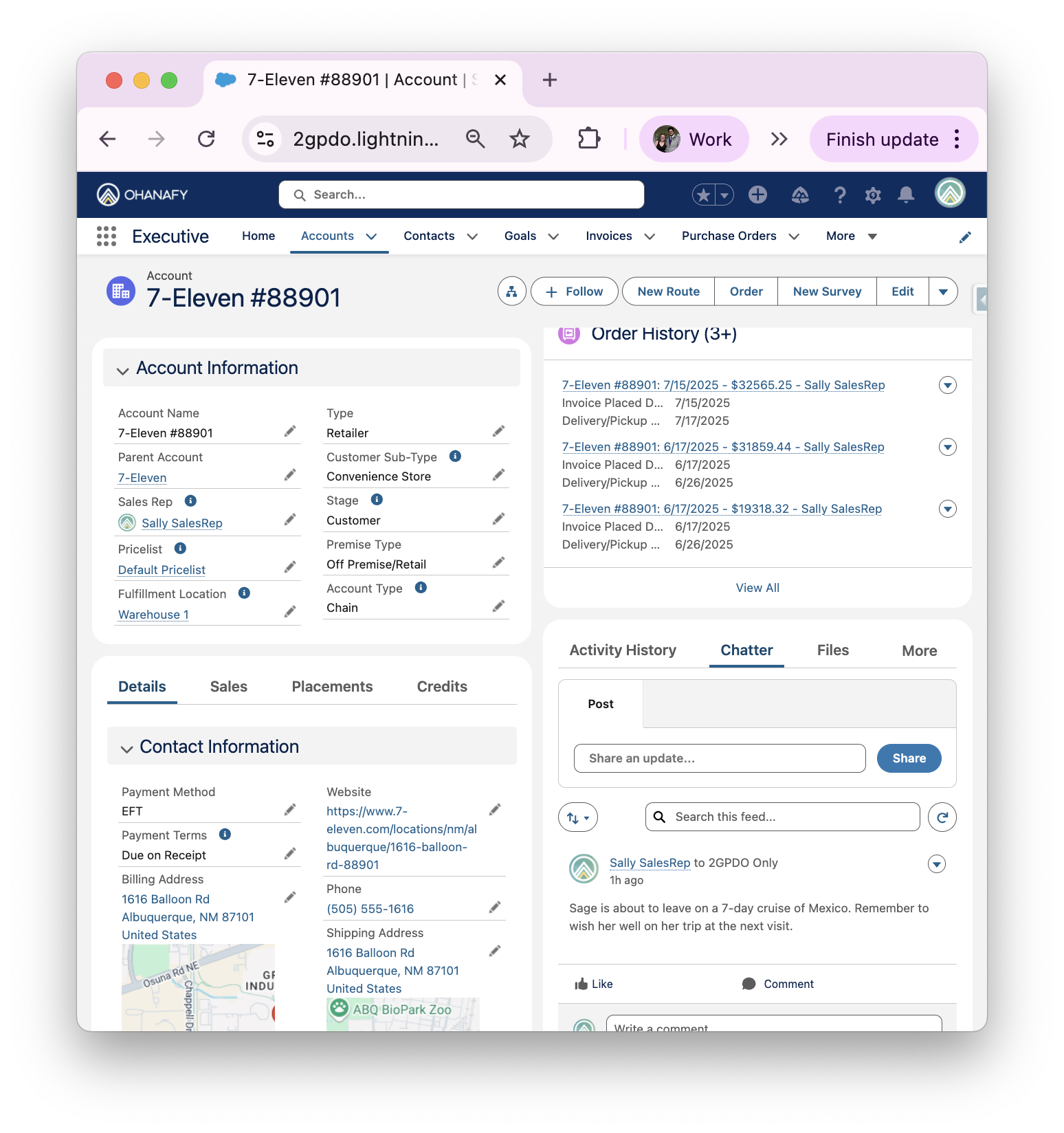The height and width of the screenshot is (1133, 1064).
Task: Edit Customer Sub-Type pencil icon
Action: 499,475
